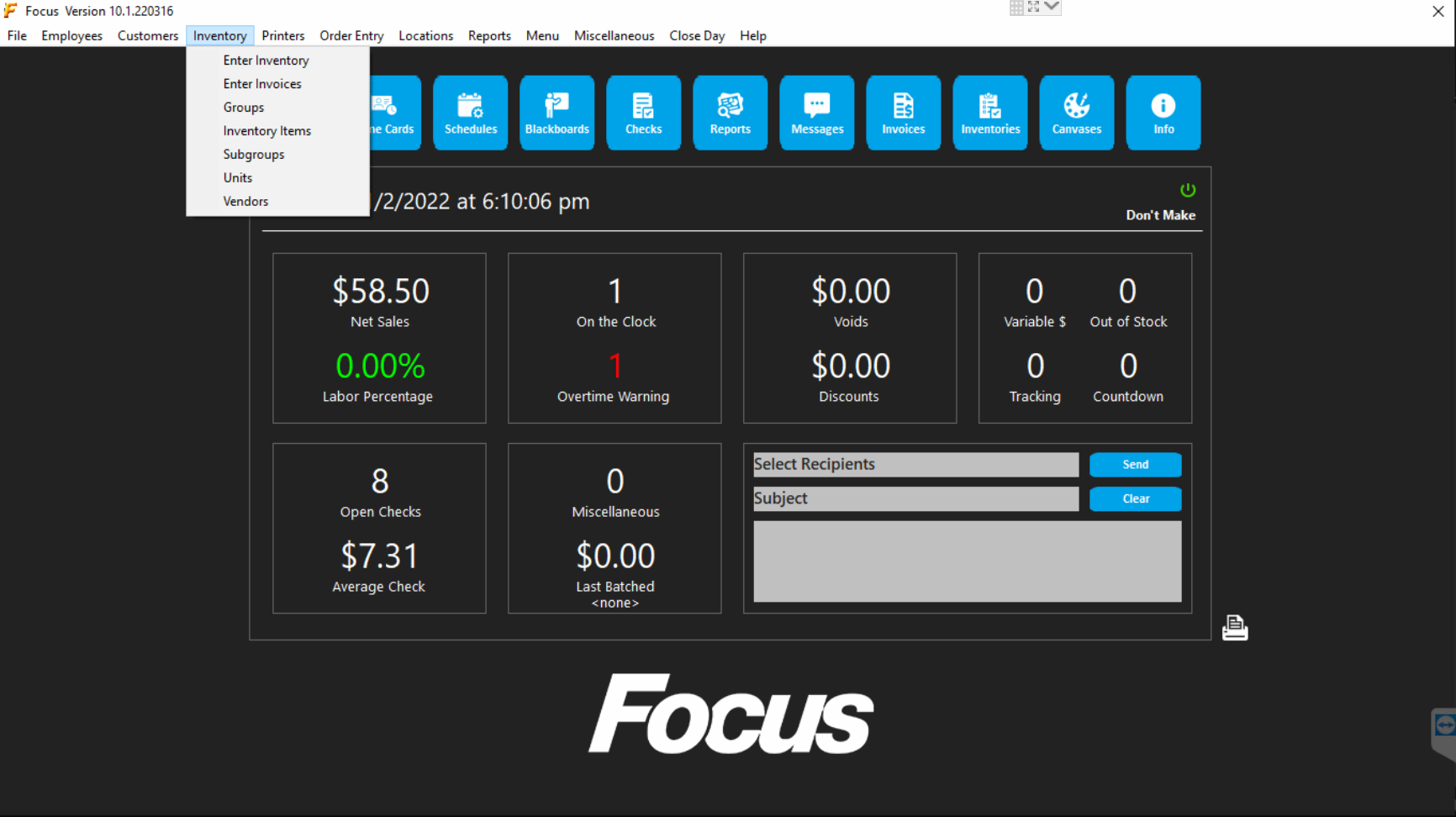
Task: Click the TeamViewer side panel tab
Action: [x=1444, y=733]
